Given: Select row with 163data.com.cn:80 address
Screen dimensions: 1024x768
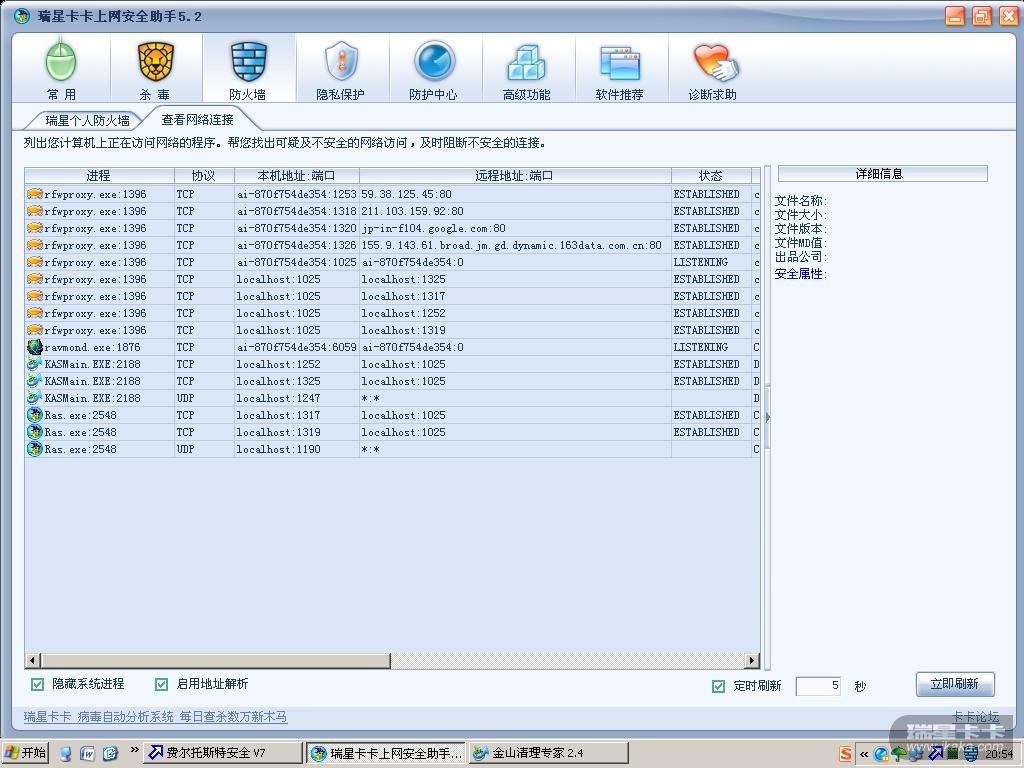Looking at the screenshot, I should coord(392,245).
